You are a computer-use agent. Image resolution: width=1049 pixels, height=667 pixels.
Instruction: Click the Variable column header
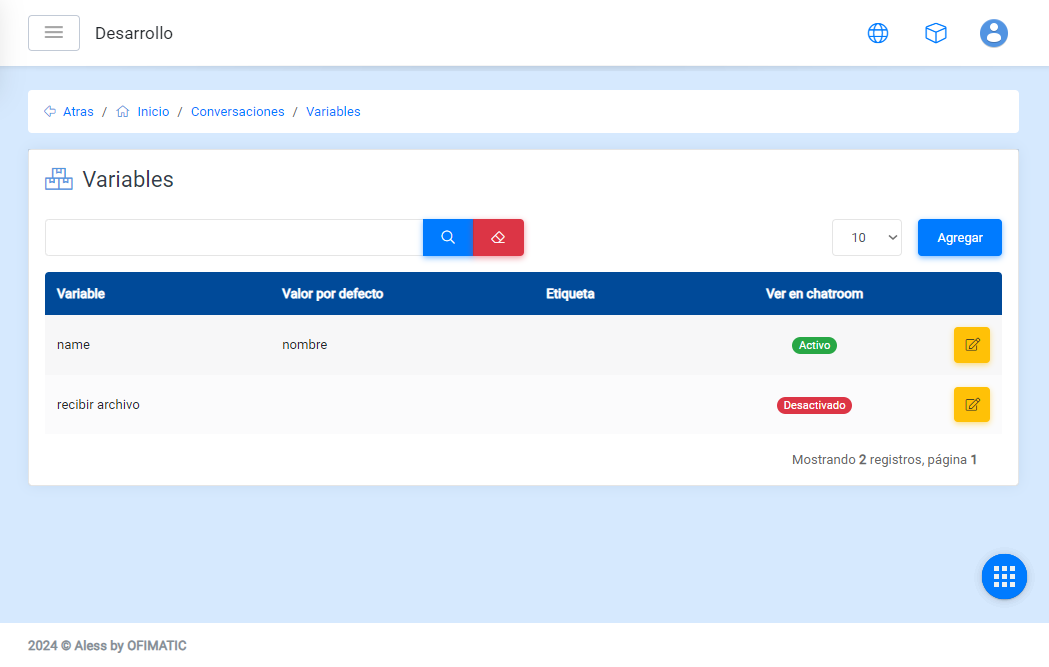81,294
